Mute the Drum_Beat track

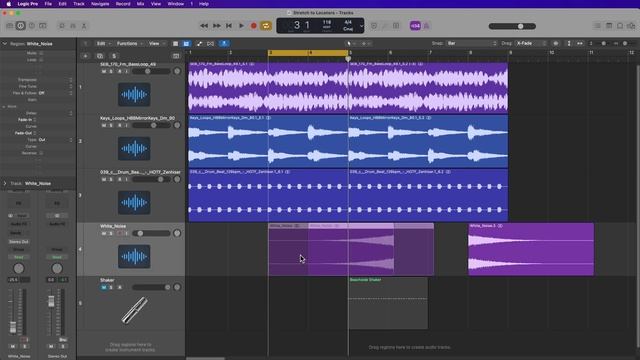(x=104, y=179)
